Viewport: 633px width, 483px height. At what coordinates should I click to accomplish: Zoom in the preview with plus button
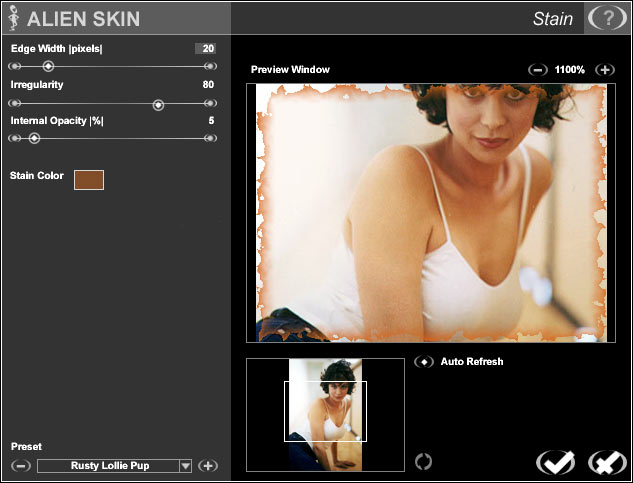click(x=605, y=70)
